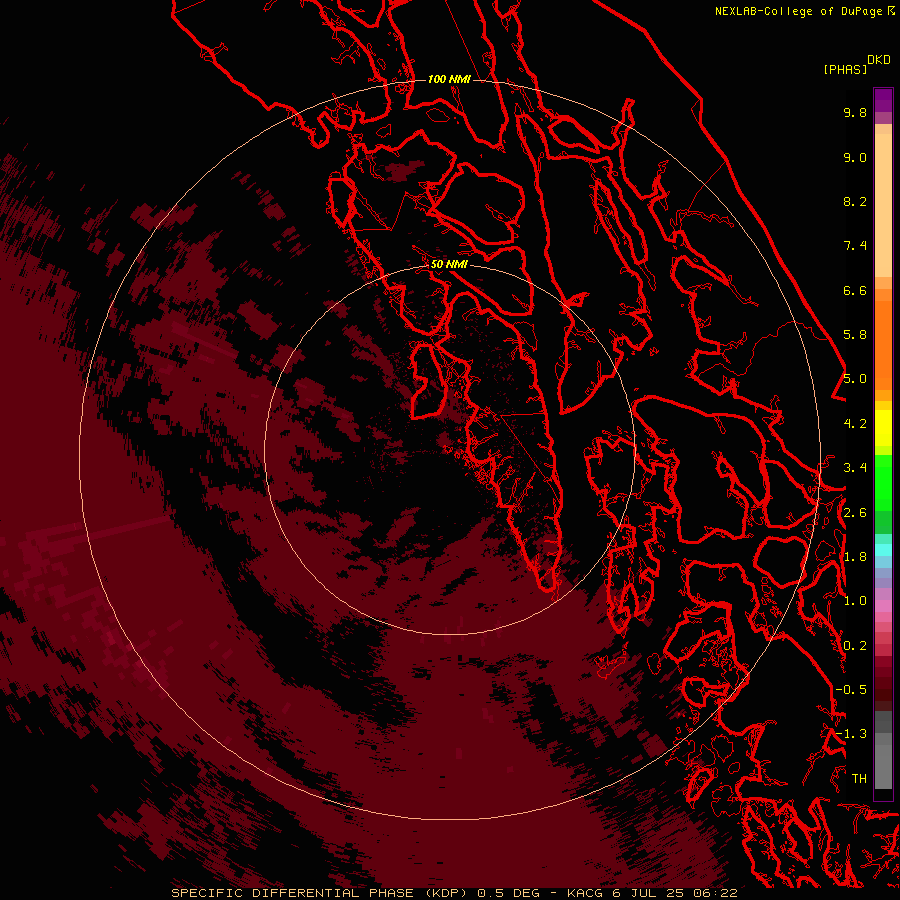Click the 9.8 value on color scale
The width and height of the screenshot is (900, 900).
point(855,112)
